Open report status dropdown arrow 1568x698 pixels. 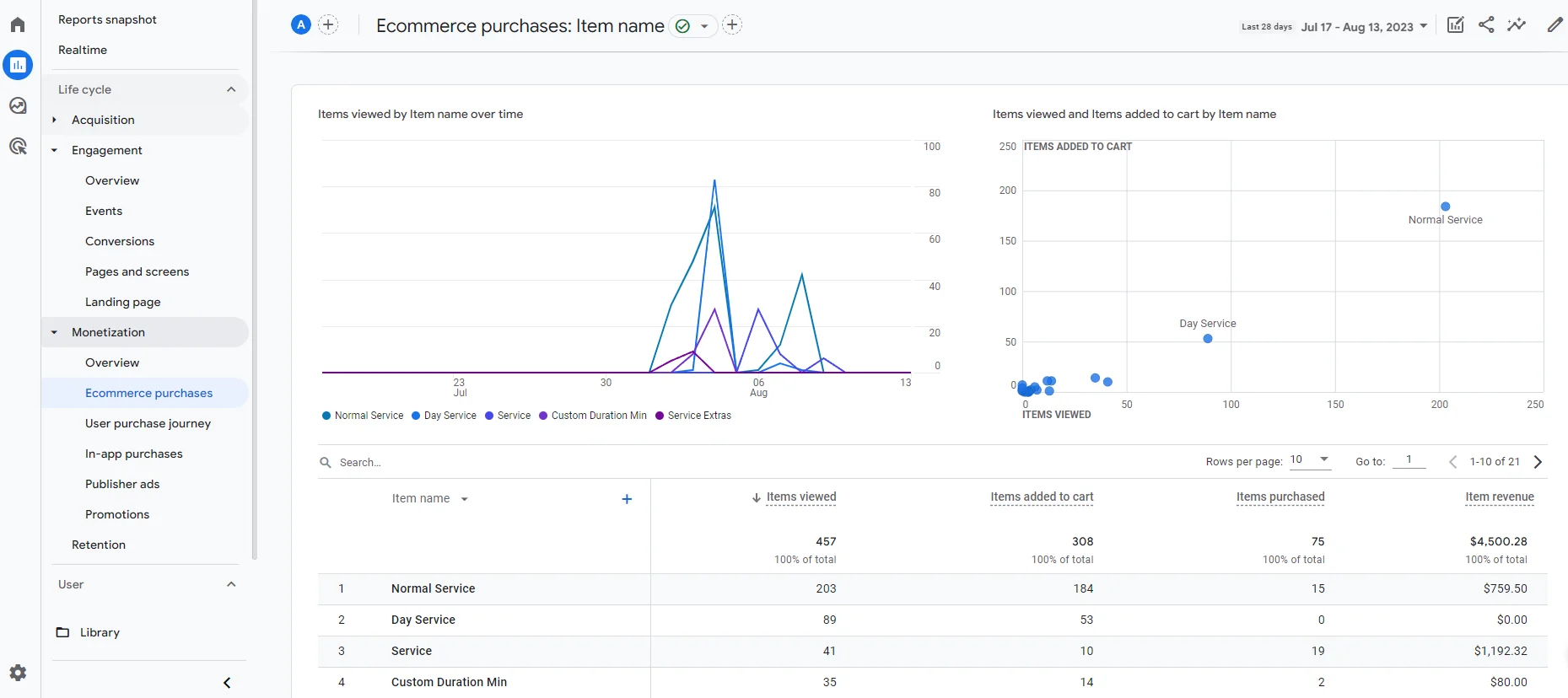(704, 26)
